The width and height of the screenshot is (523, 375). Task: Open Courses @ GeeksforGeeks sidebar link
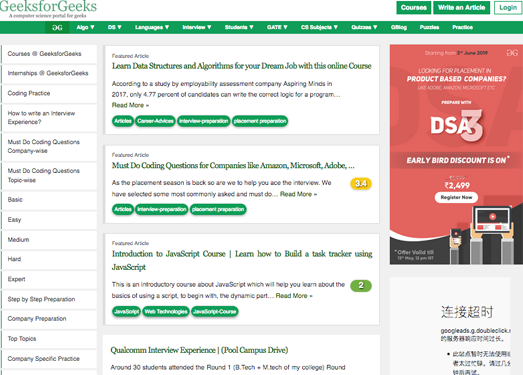[49, 54]
